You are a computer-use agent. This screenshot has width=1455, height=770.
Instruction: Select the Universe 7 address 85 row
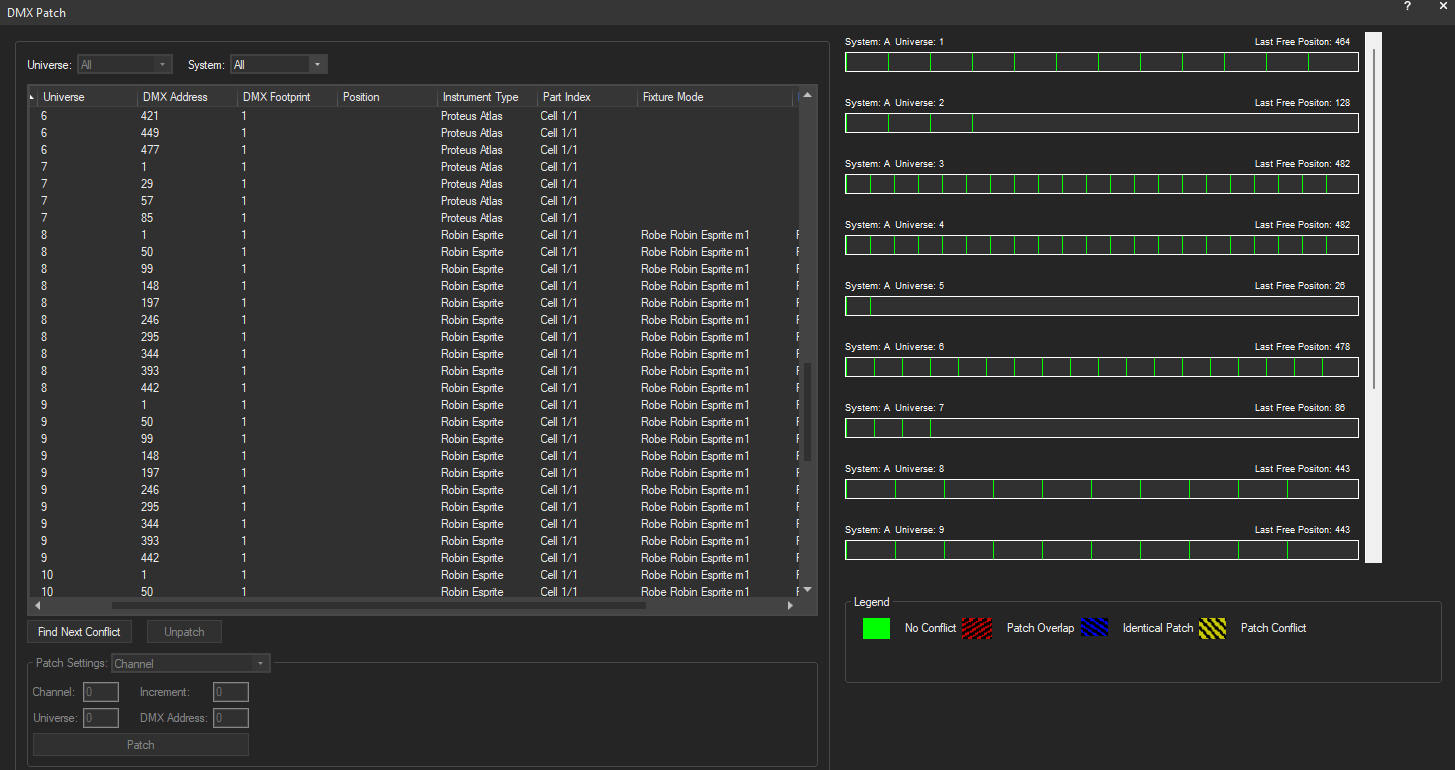click(x=300, y=218)
